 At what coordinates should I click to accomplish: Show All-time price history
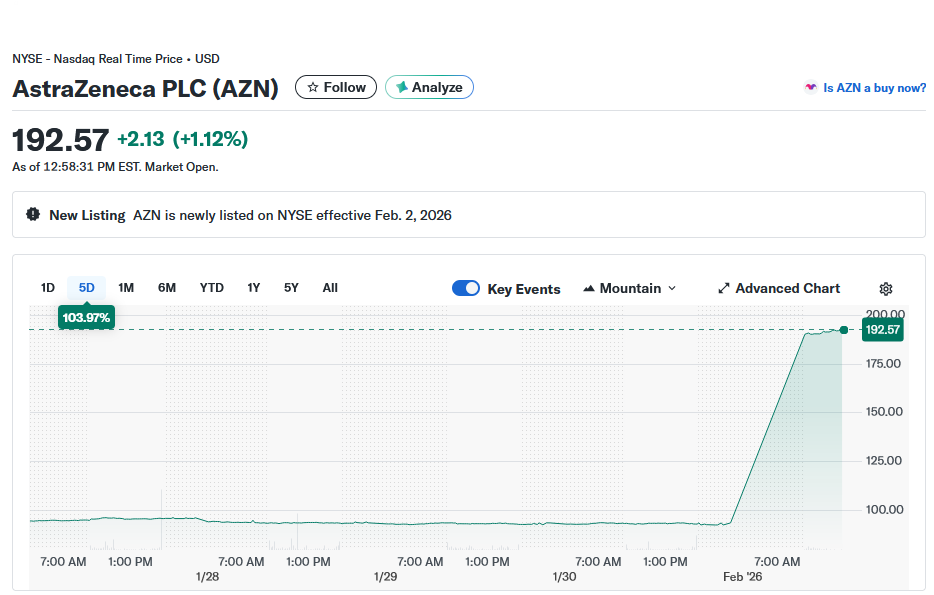click(330, 288)
